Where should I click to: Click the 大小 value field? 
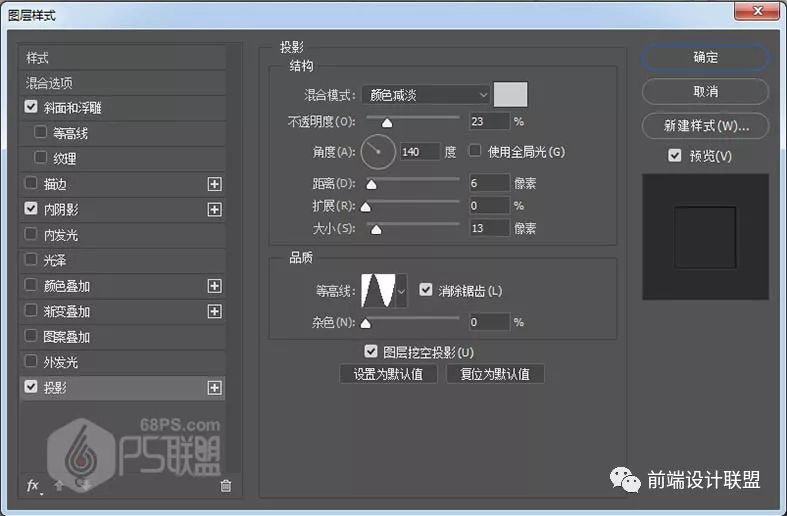coord(489,228)
